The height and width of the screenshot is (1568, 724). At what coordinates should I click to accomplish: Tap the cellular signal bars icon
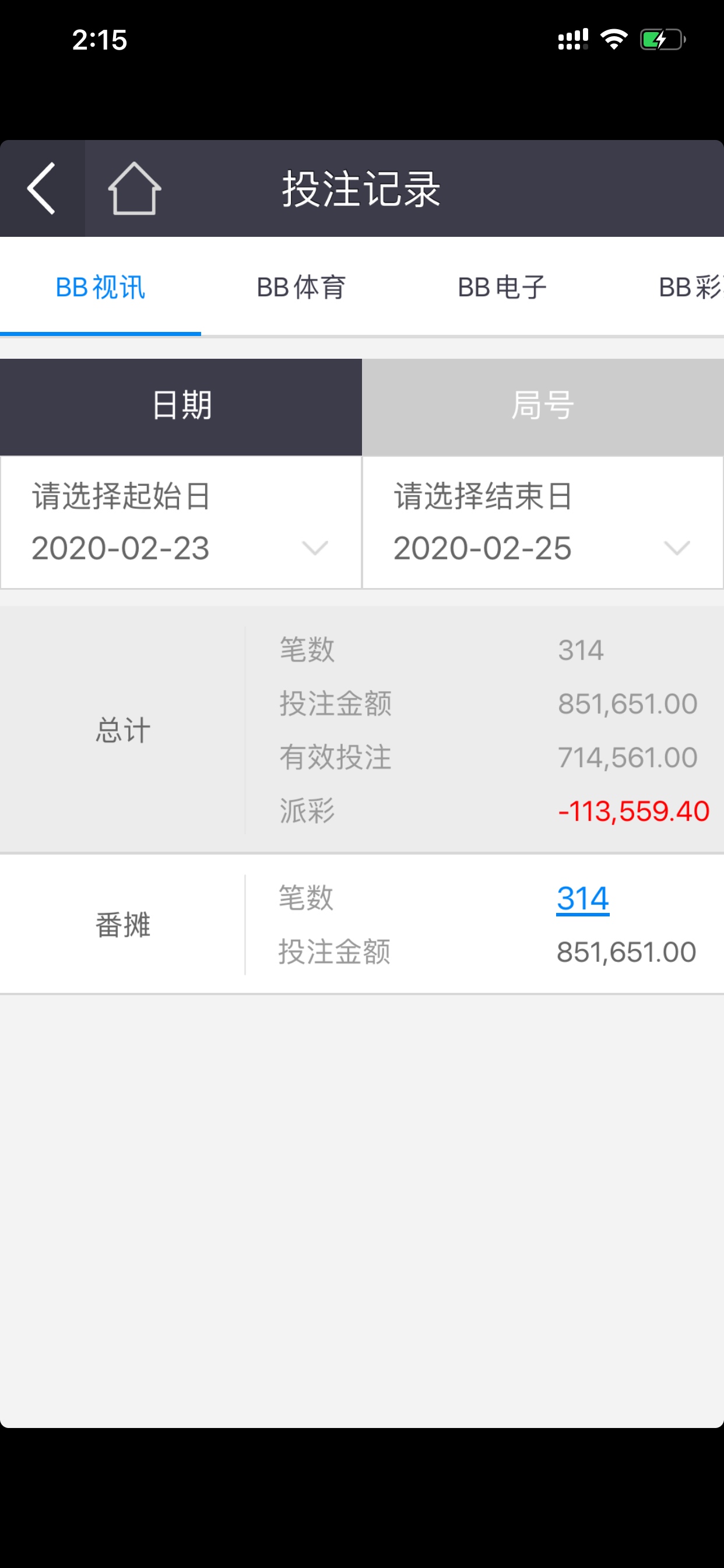point(573,40)
